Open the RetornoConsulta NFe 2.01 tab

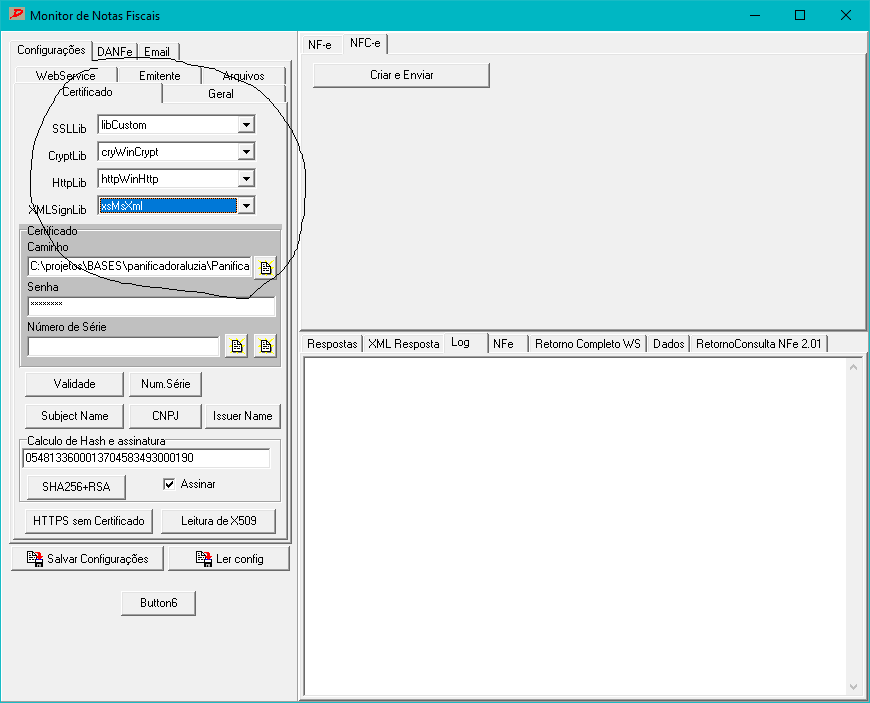click(x=758, y=344)
